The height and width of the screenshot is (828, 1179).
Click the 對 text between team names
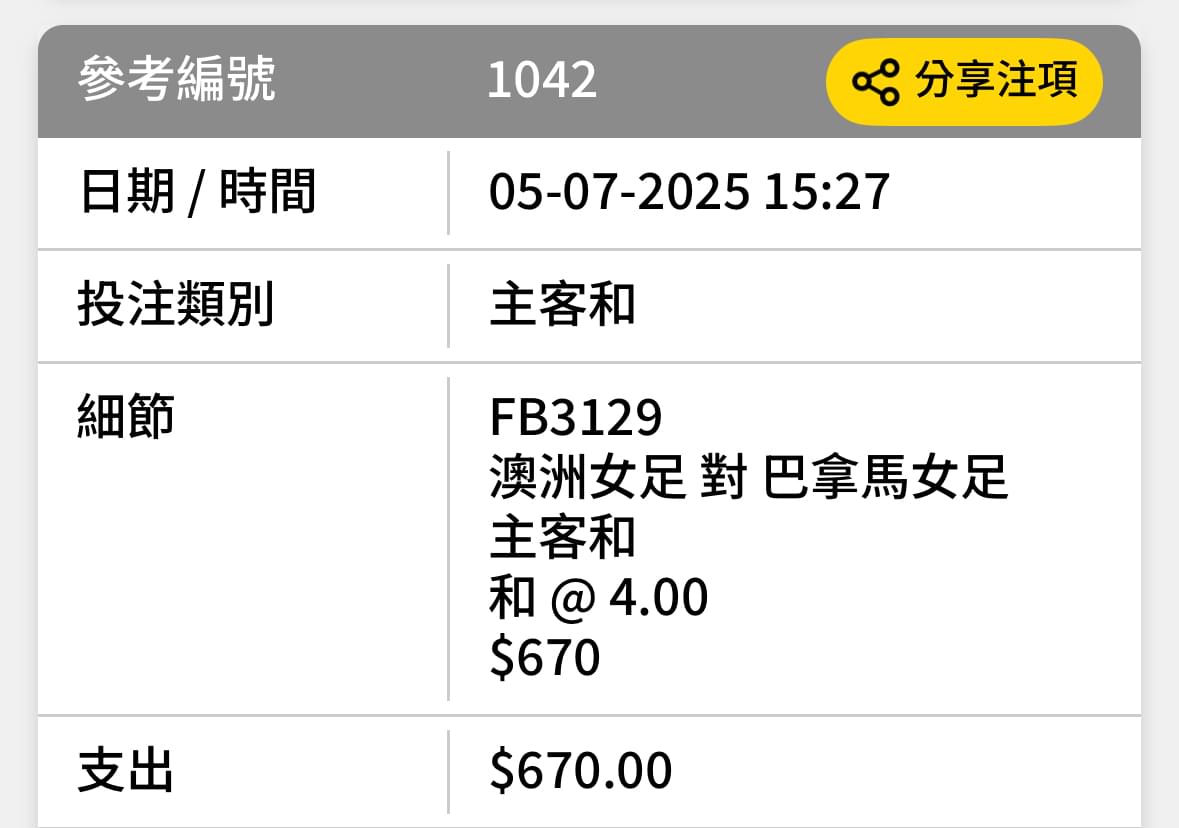[723, 478]
